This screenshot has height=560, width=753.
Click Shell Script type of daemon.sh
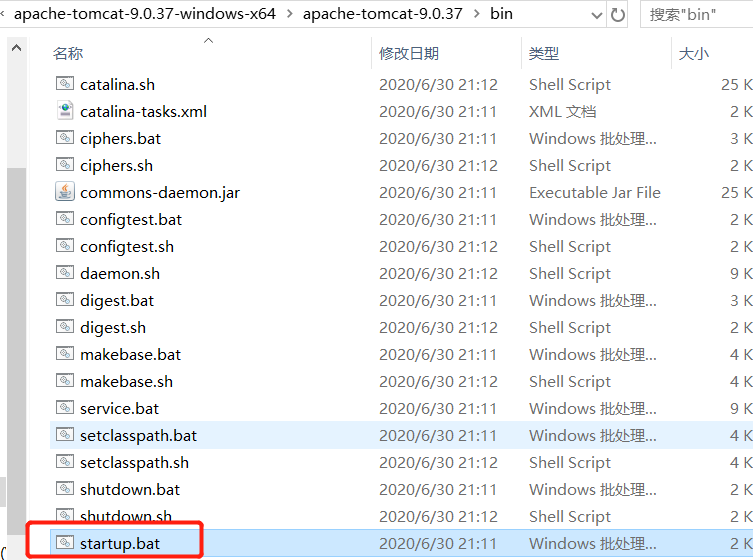point(570,273)
